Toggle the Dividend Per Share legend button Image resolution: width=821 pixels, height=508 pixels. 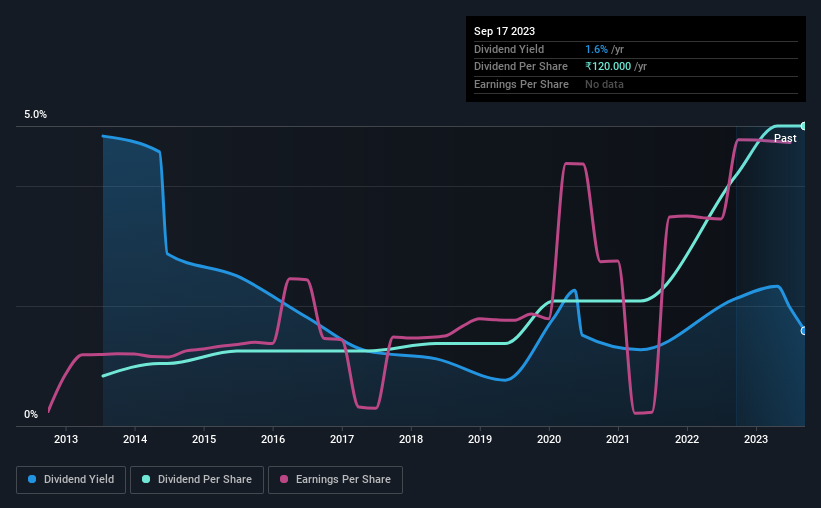click(197, 480)
